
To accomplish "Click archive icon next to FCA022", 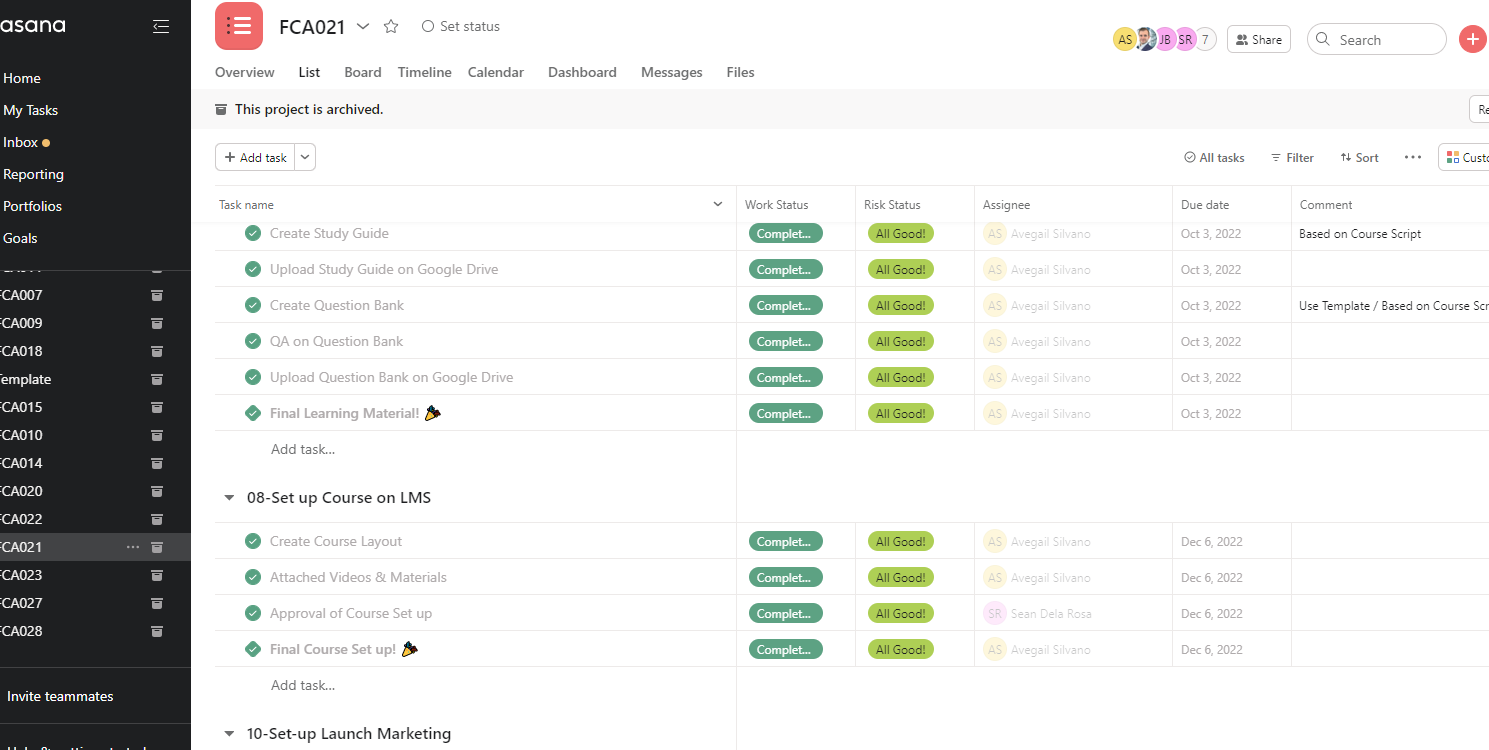I will point(157,519).
